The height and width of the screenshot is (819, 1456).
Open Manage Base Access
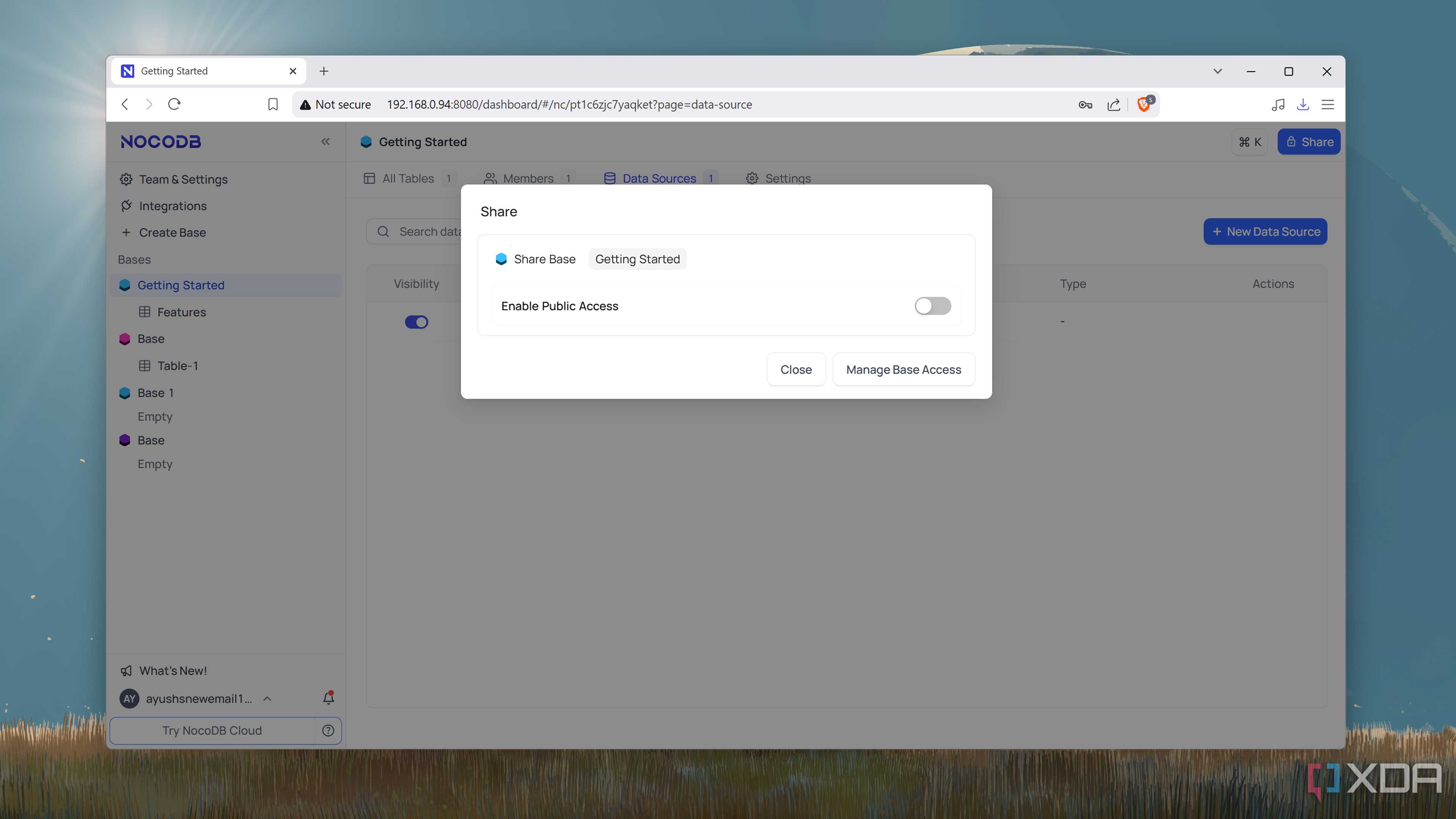903,369
